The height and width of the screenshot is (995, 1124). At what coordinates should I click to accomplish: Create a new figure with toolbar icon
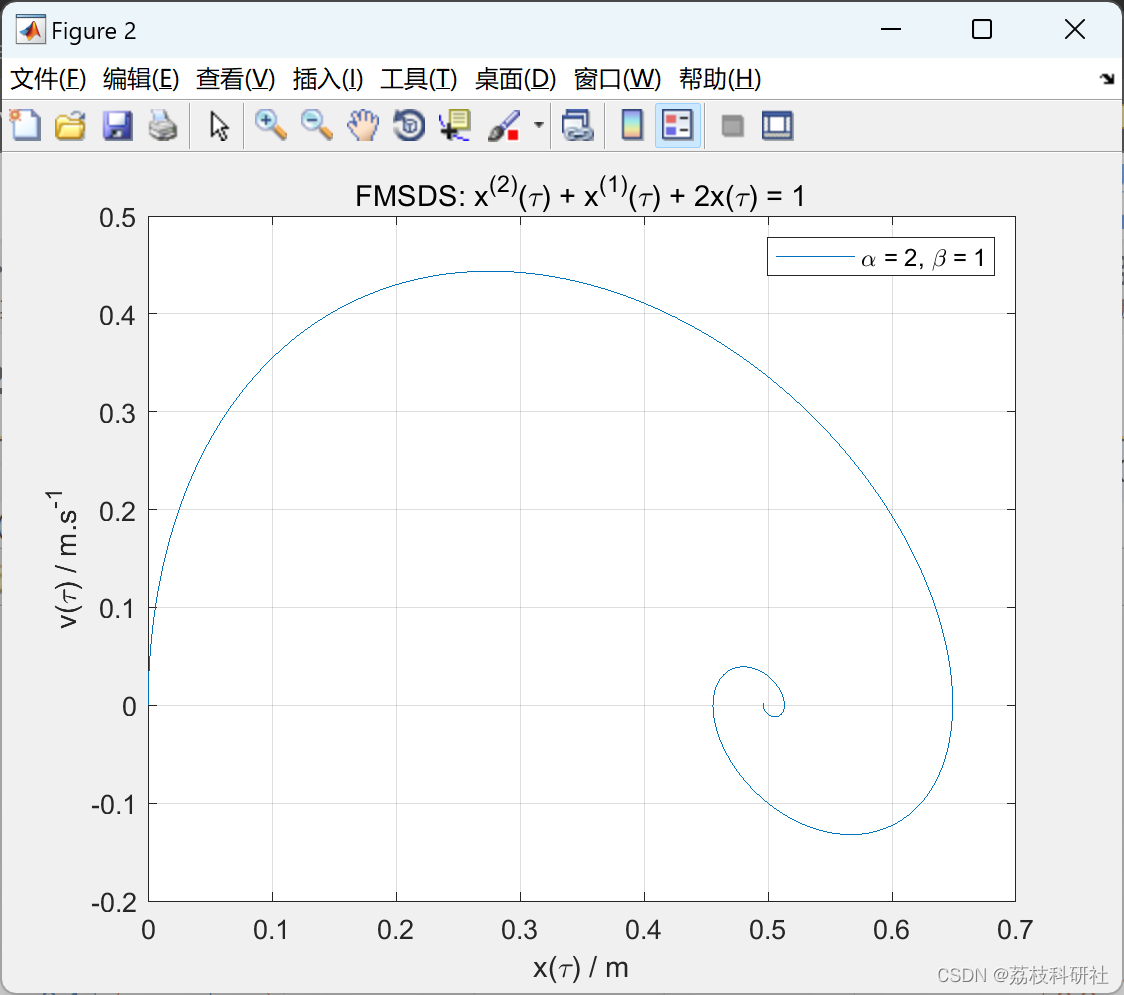pos(25,125)
